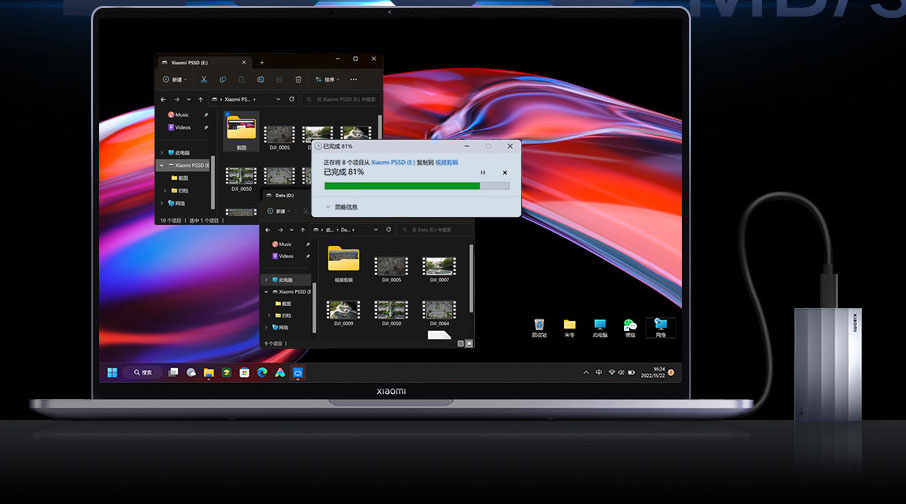Click the green copy progress bar
This screenshot has height=504, width=906.
[402, 185]
